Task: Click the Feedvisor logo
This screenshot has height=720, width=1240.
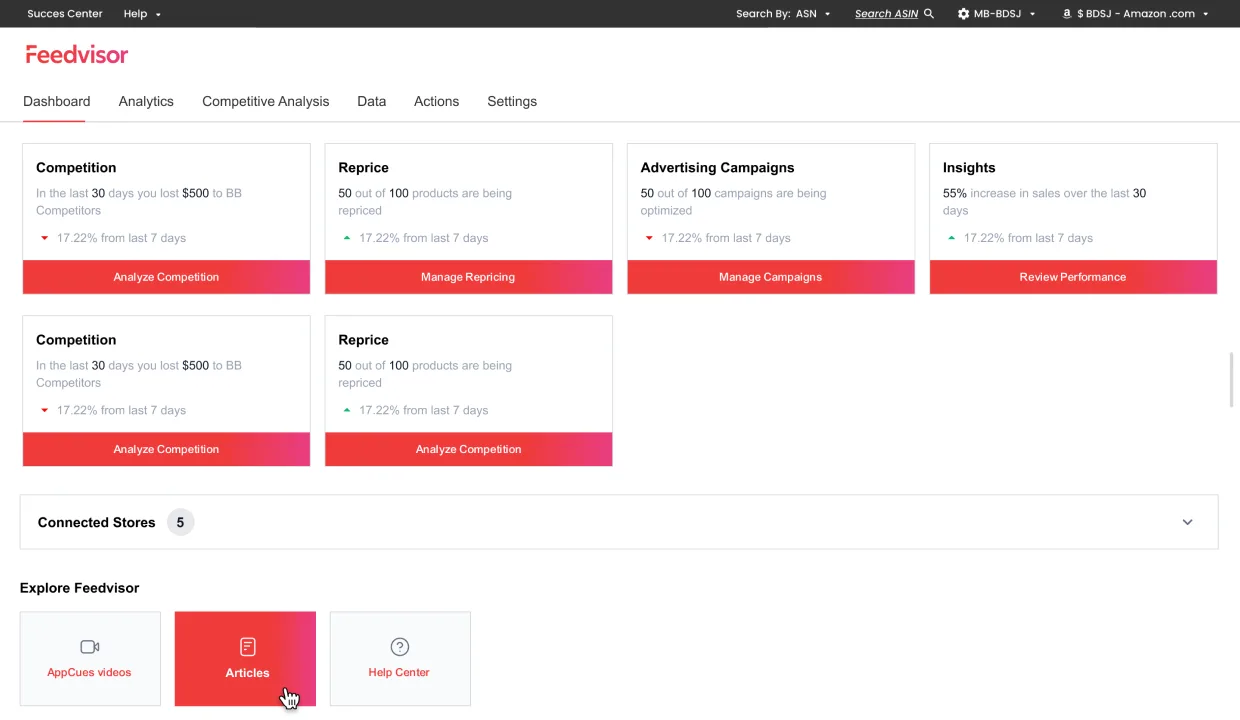Action: click(x=77, y=55)
